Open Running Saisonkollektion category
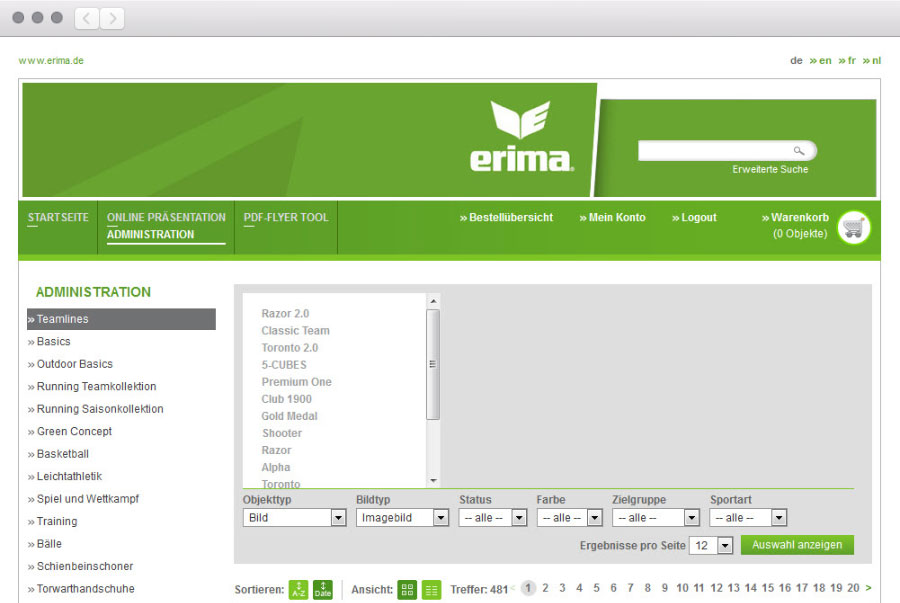Screen dimensions: 900x603 pos(95,409)
